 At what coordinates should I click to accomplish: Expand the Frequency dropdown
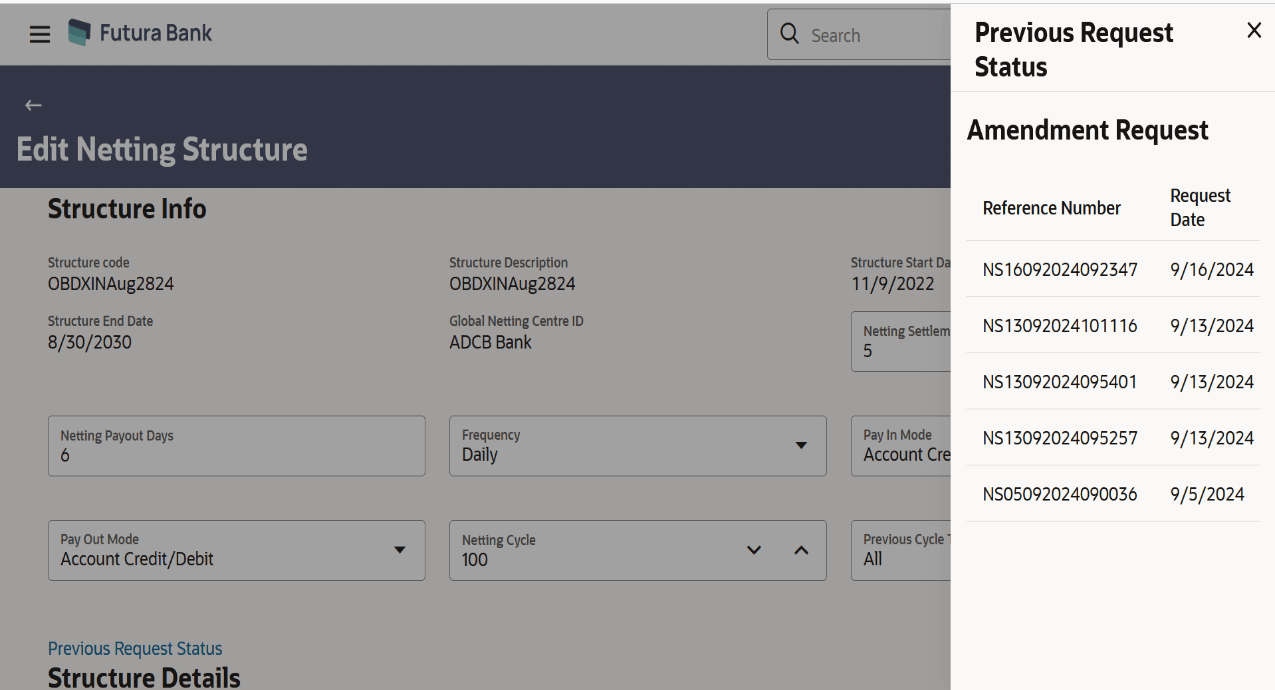(x=801, y=445)
